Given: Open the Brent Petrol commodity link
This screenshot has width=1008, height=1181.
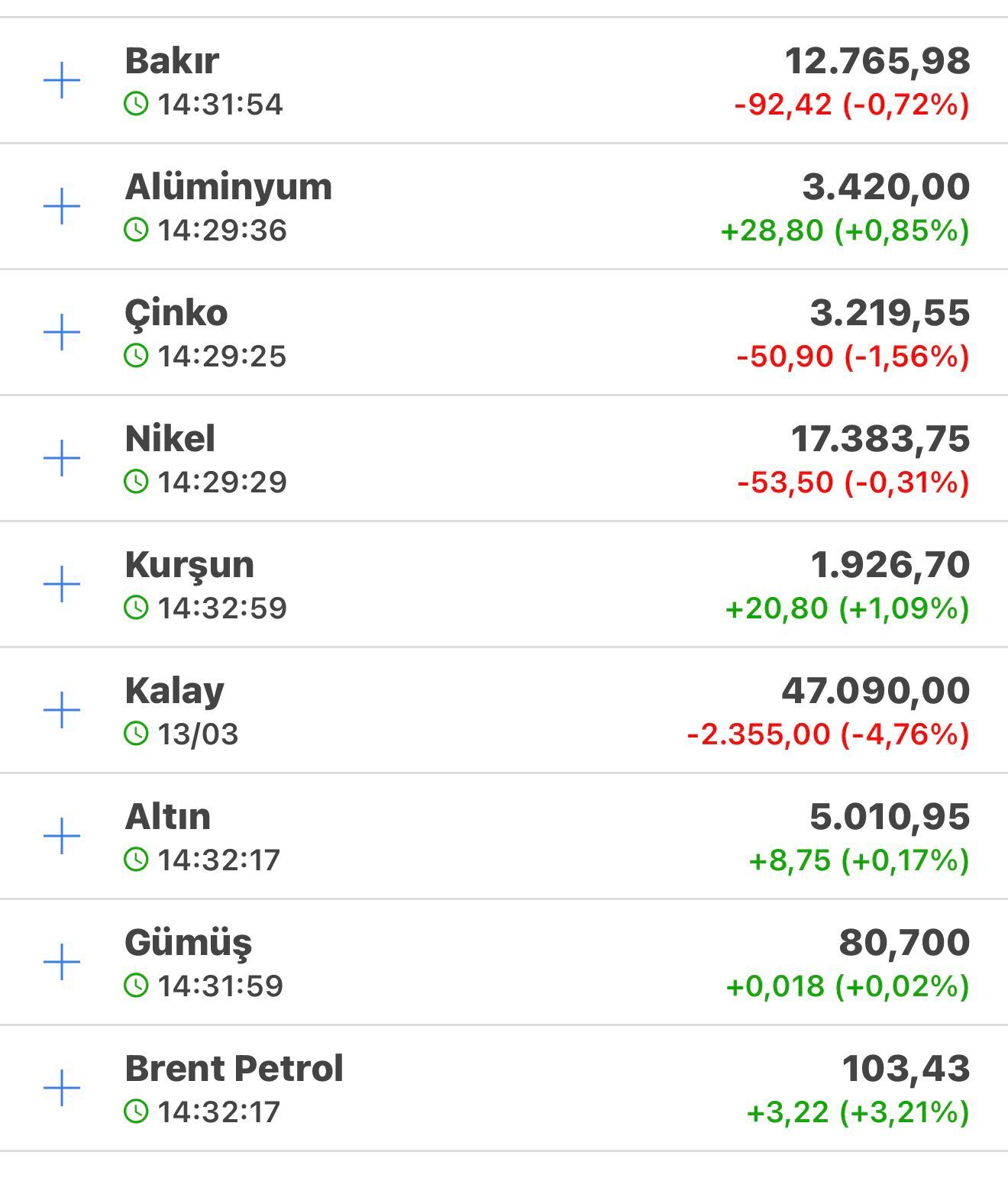Looking at the screenshot, I should [x=234, y=1068].
